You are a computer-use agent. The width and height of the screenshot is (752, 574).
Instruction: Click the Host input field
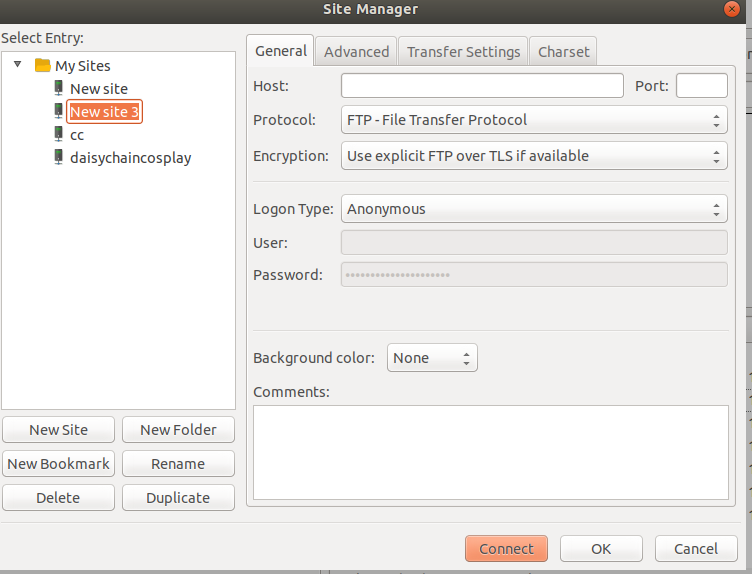pos(482,85)
